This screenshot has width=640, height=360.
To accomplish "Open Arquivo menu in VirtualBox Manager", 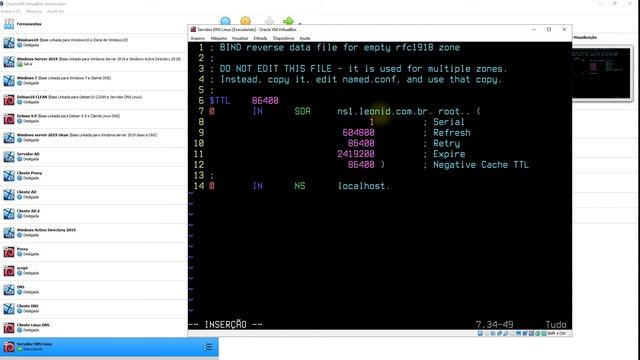I will (11, 11).
